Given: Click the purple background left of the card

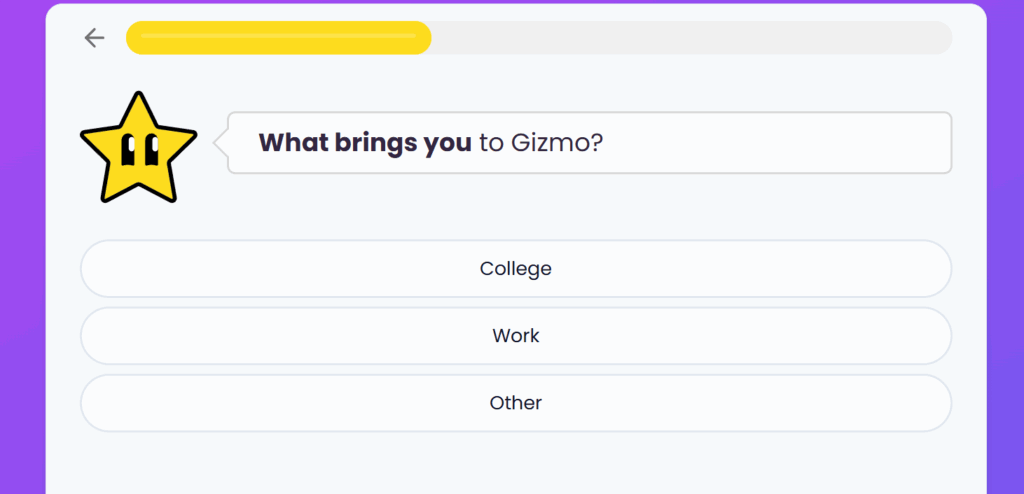Looking at the screenshot, I should [x=22, y=250].
